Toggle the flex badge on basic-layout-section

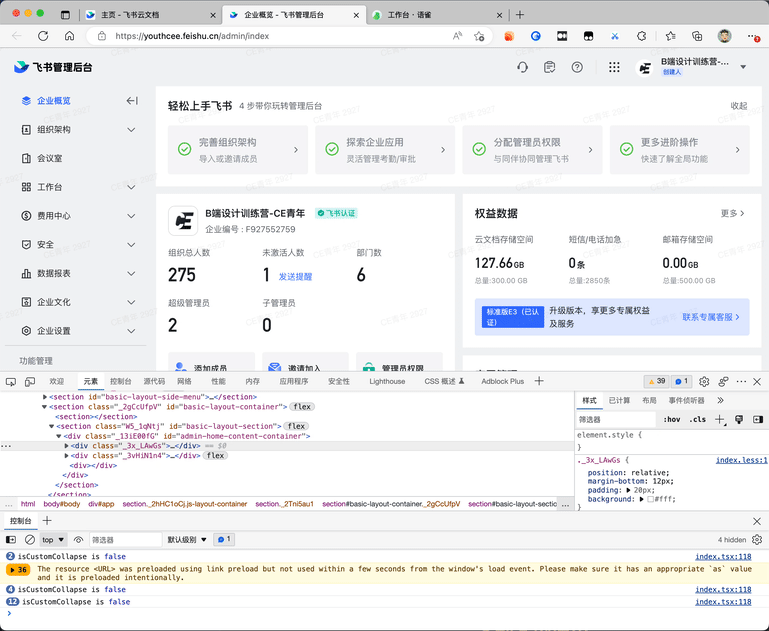click(x=296, y=426)
